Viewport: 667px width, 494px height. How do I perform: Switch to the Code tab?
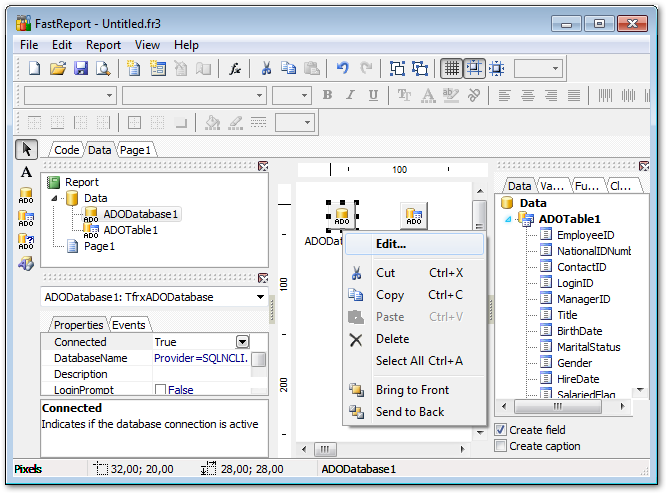click(66, 150)
